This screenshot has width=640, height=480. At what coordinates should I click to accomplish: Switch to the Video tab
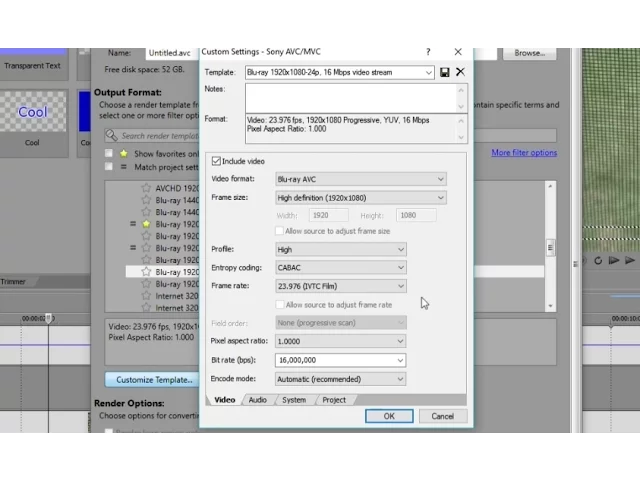224,400
